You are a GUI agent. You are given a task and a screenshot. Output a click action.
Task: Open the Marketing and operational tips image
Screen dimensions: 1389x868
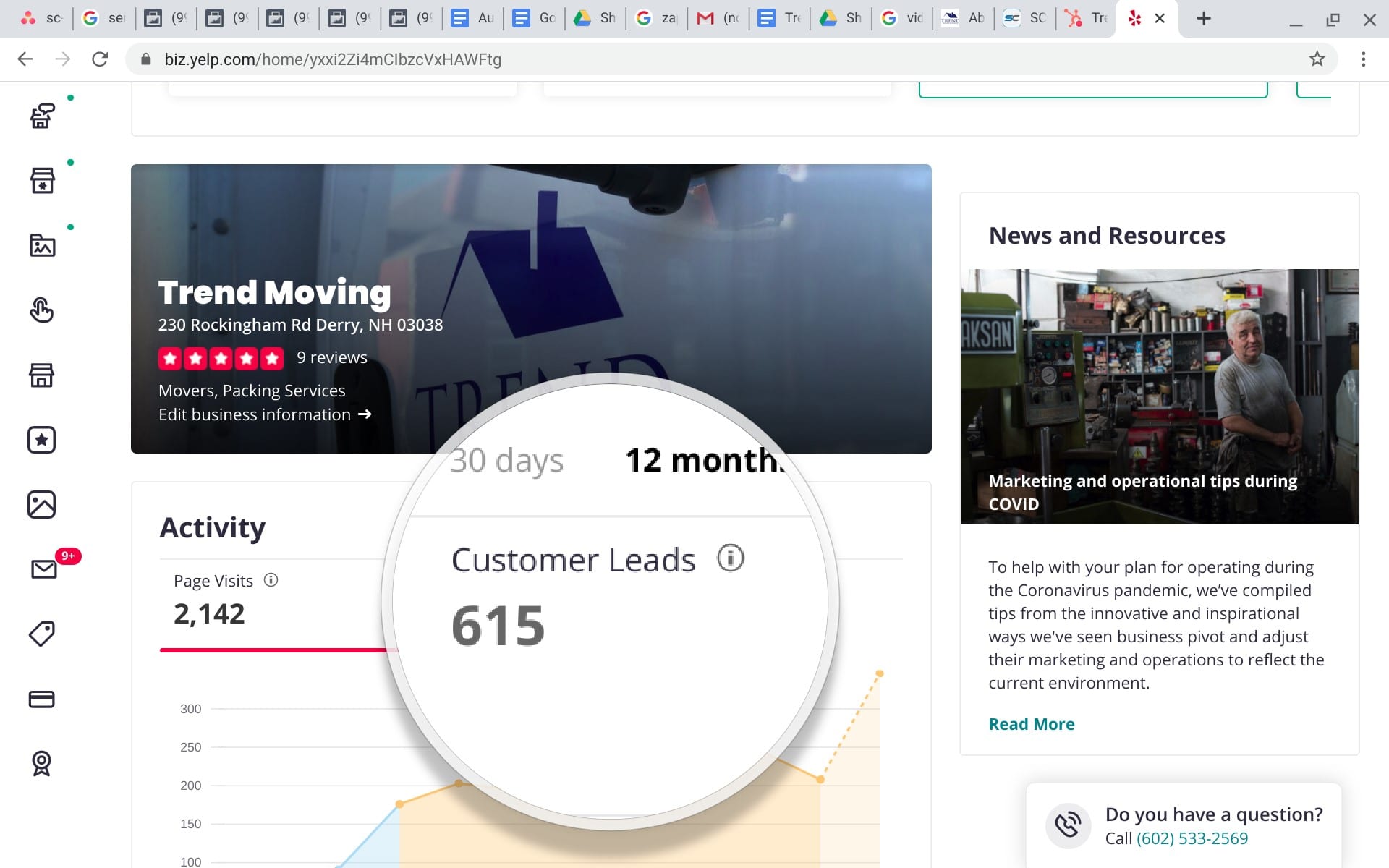point(1159,396)
